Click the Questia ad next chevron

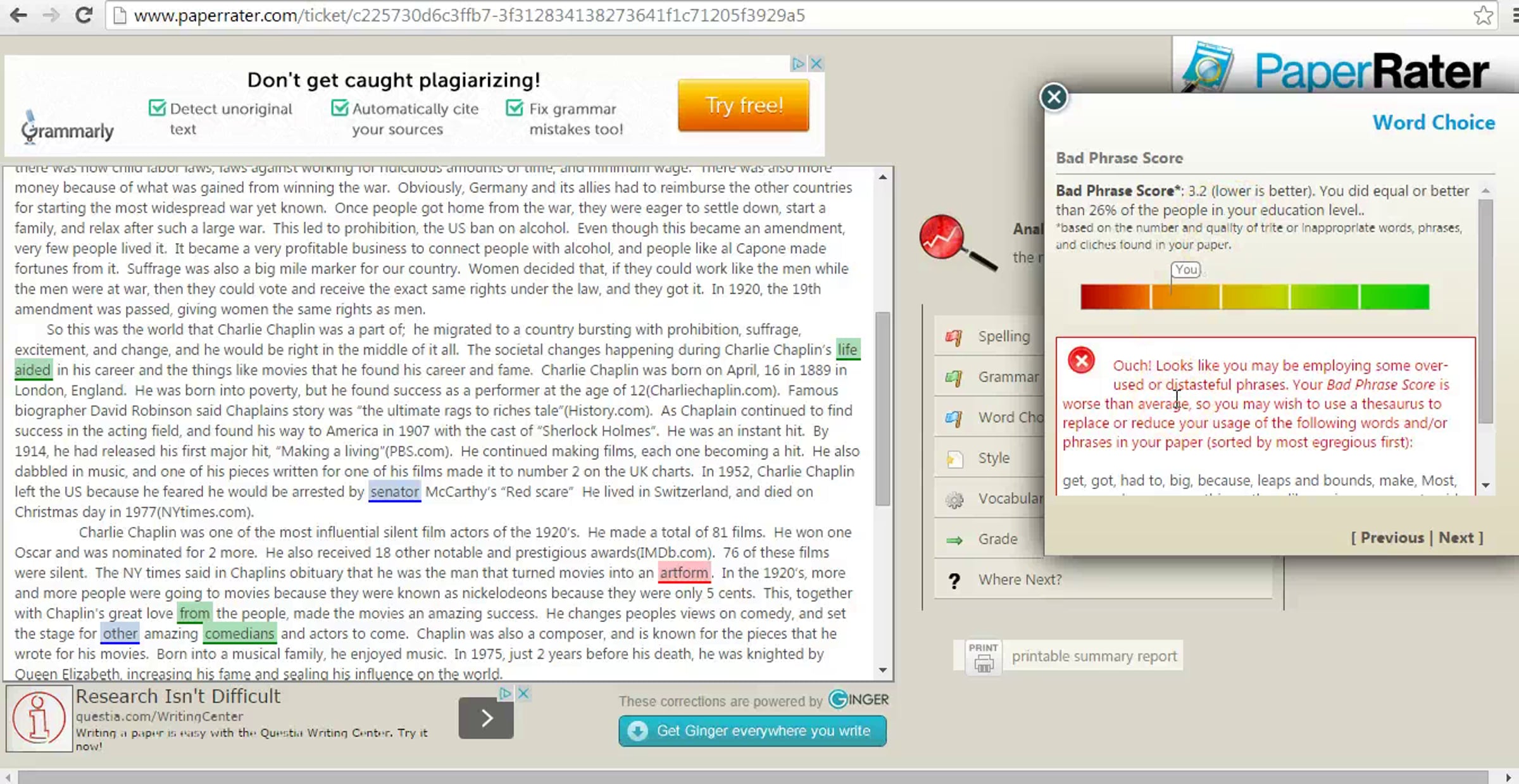[486, 718]
